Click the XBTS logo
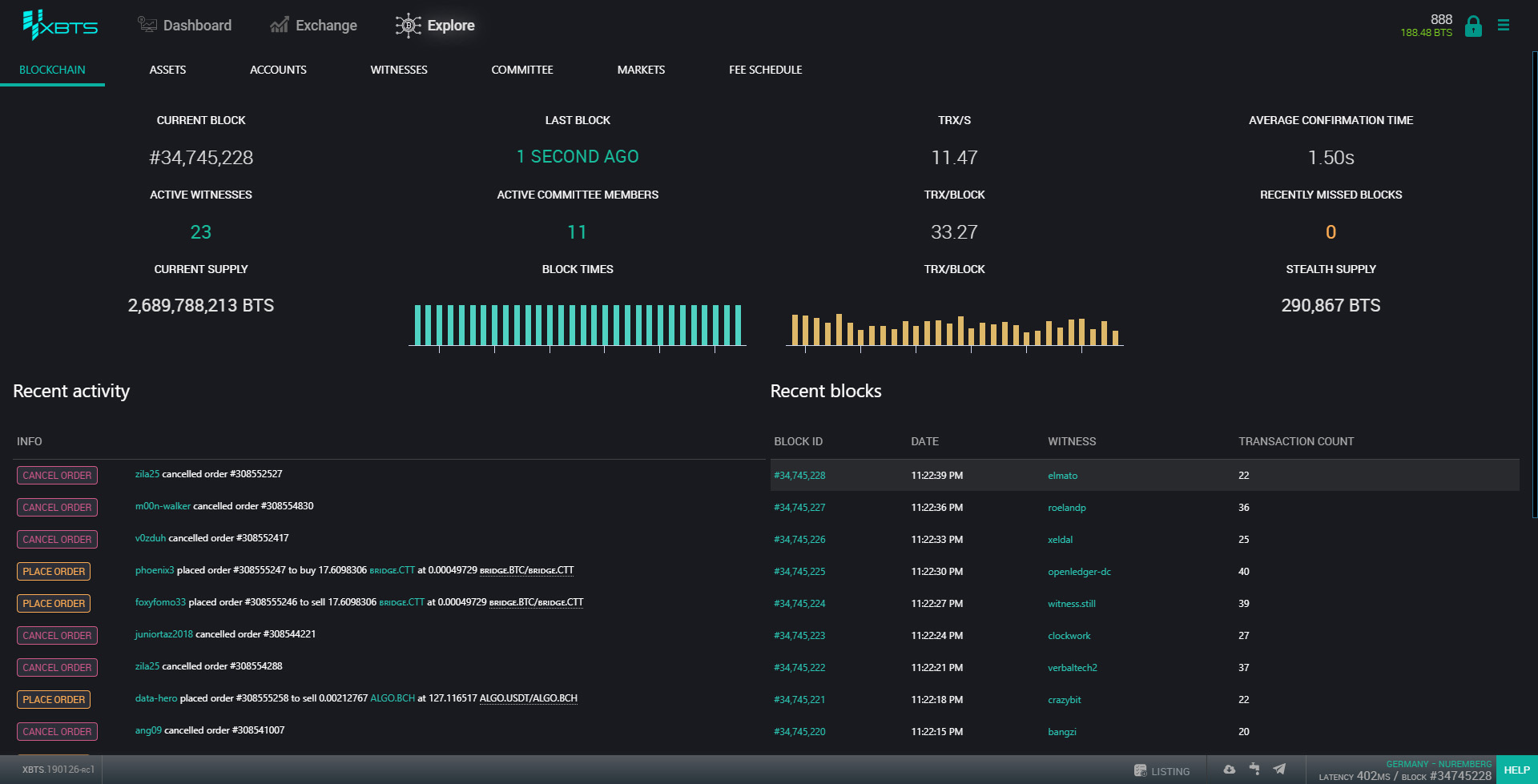 click(60, 26)
